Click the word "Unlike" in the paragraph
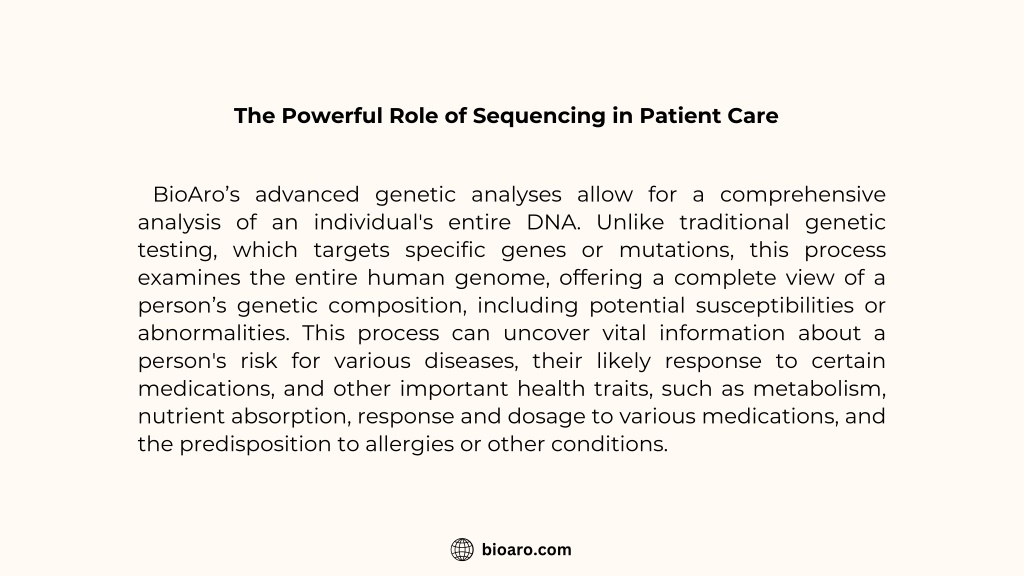 coord(630,222)
